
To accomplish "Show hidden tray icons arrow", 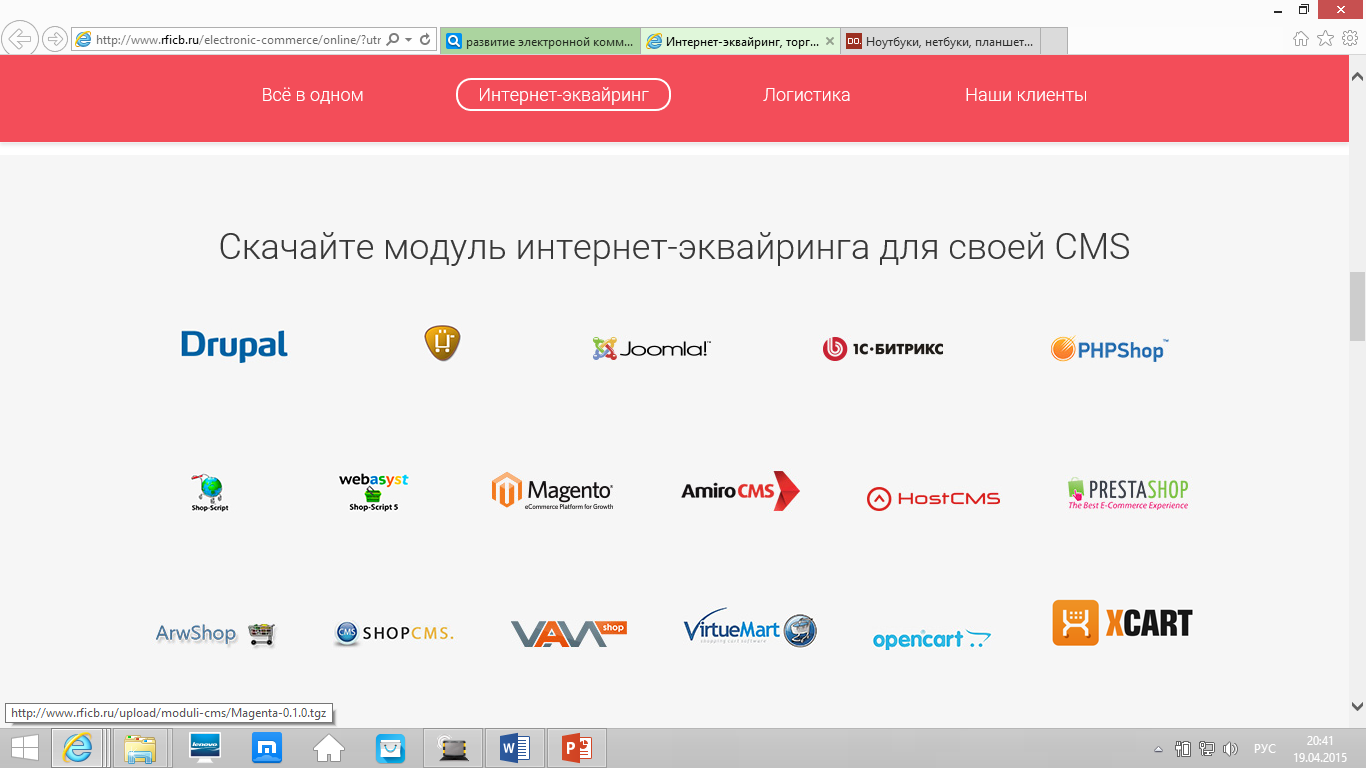I will pos(1159,749).
